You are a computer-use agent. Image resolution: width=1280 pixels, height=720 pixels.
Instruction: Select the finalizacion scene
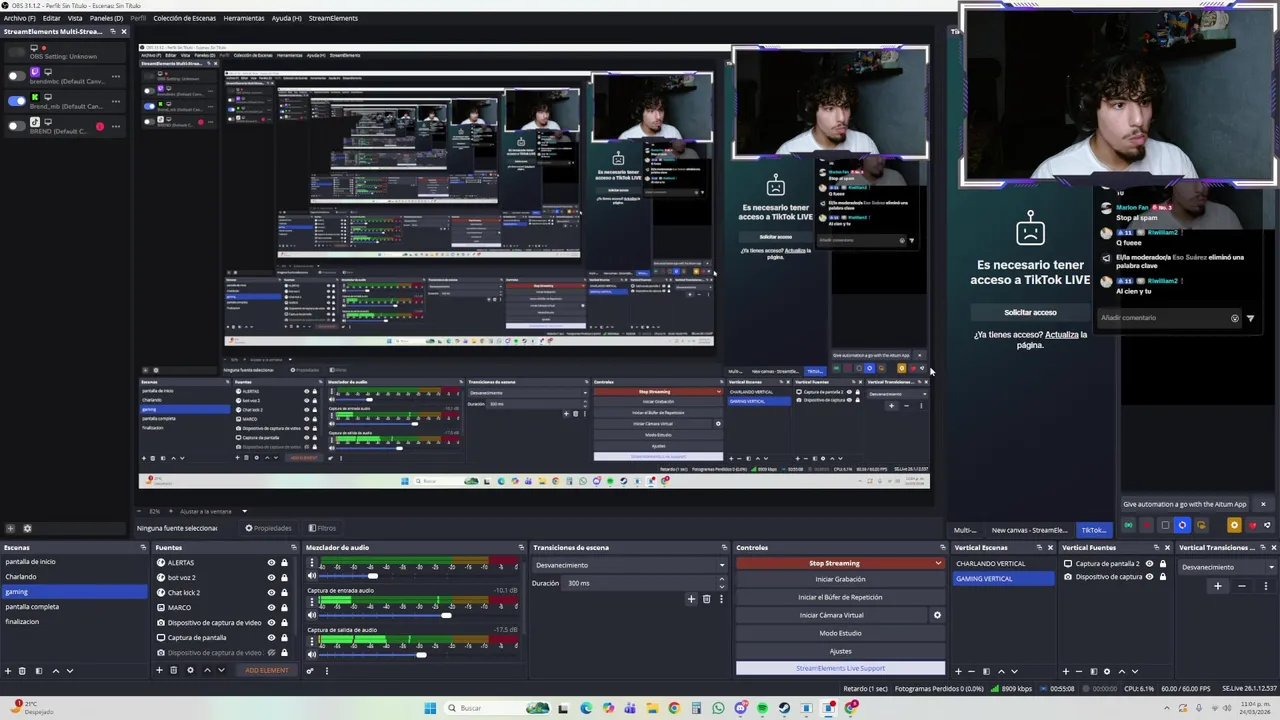click(x=73, y=622)
